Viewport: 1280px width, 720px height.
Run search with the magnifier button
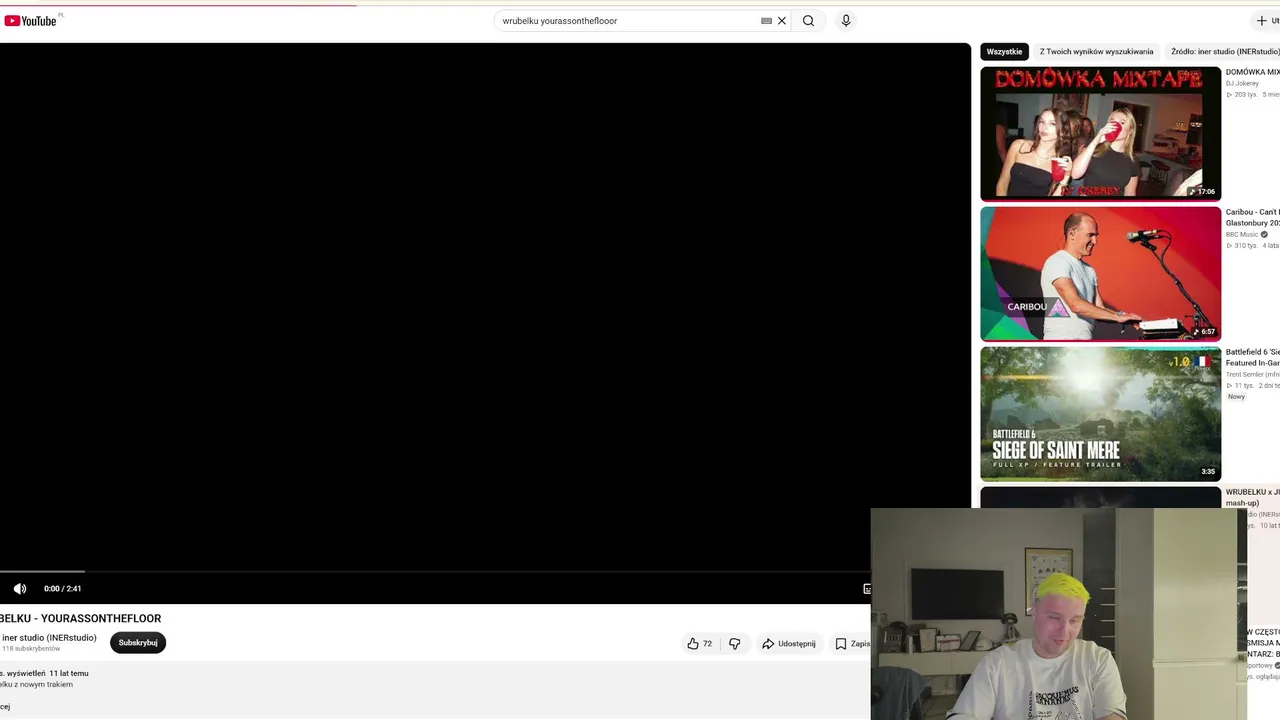pos(808,21)
